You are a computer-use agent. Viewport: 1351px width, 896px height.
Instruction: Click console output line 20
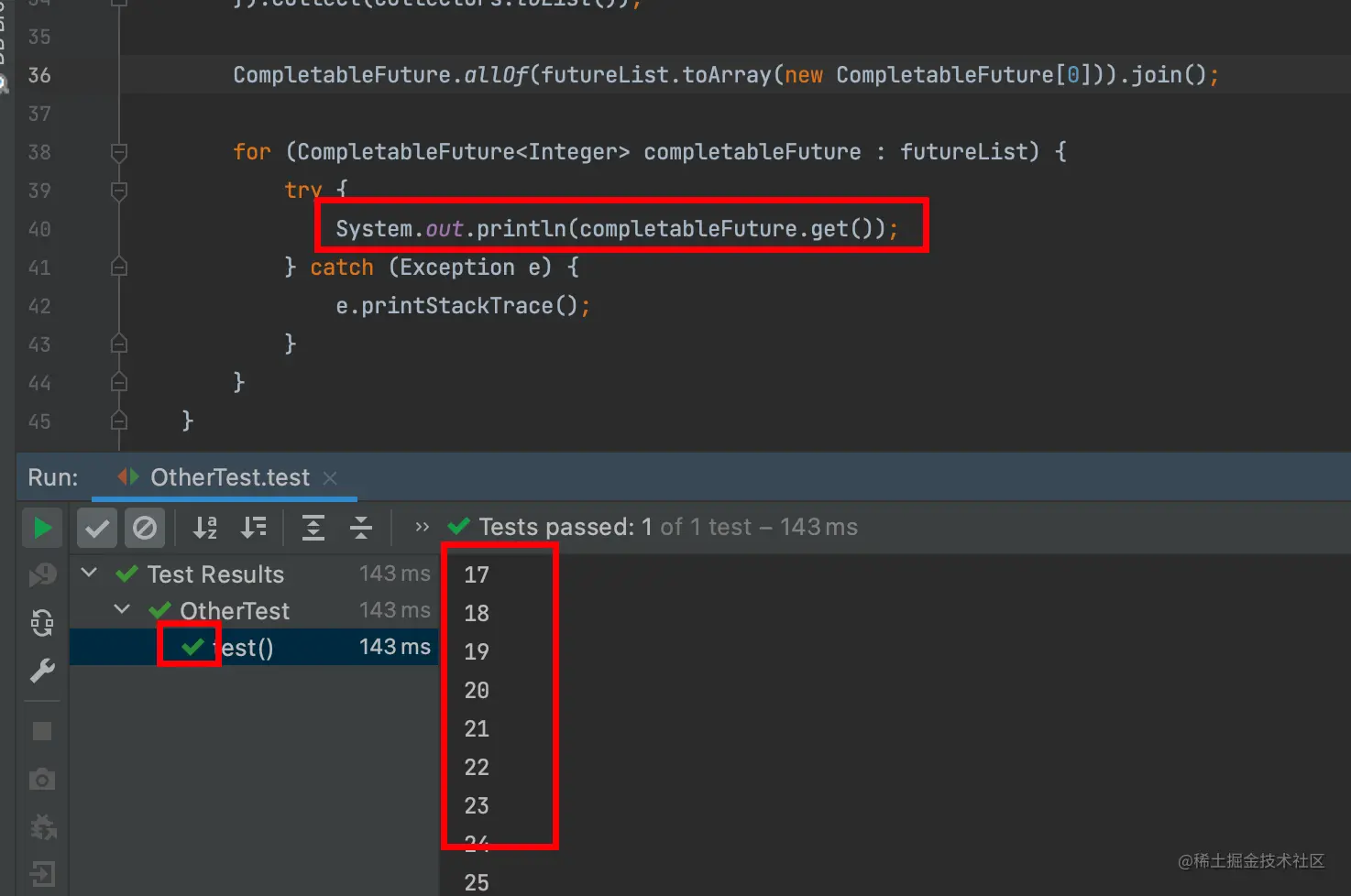click(x=477, y=690)
